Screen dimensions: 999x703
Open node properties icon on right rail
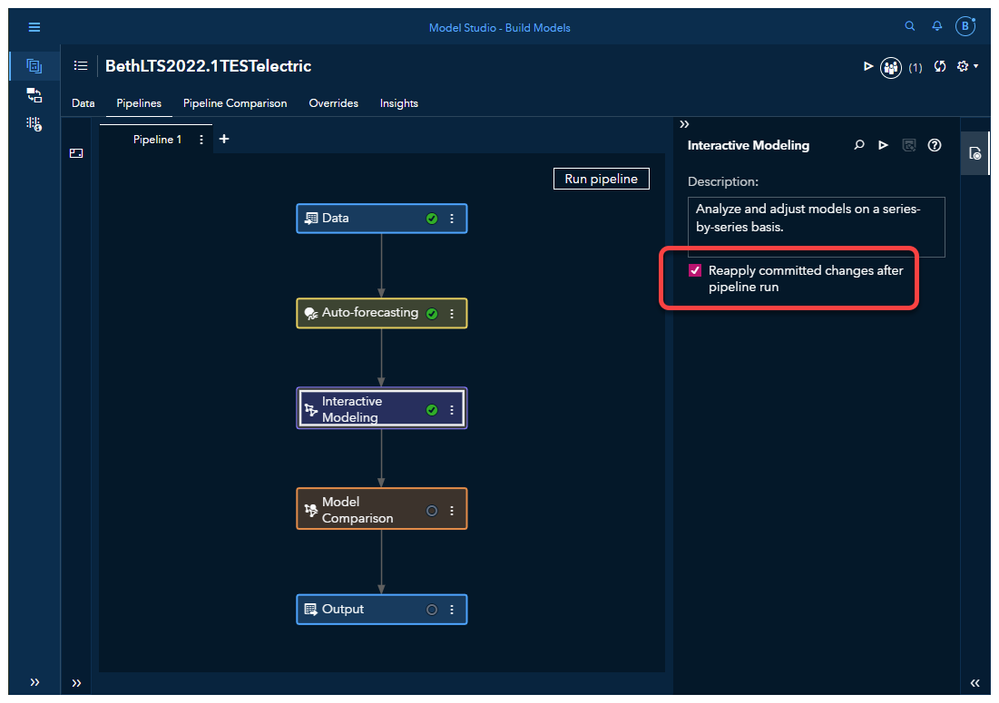click(975, 153)
